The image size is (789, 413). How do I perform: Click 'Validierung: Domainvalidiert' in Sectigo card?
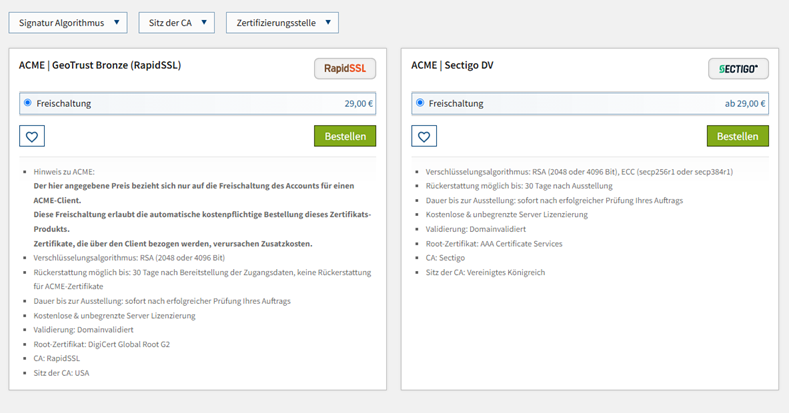[476, 229]
